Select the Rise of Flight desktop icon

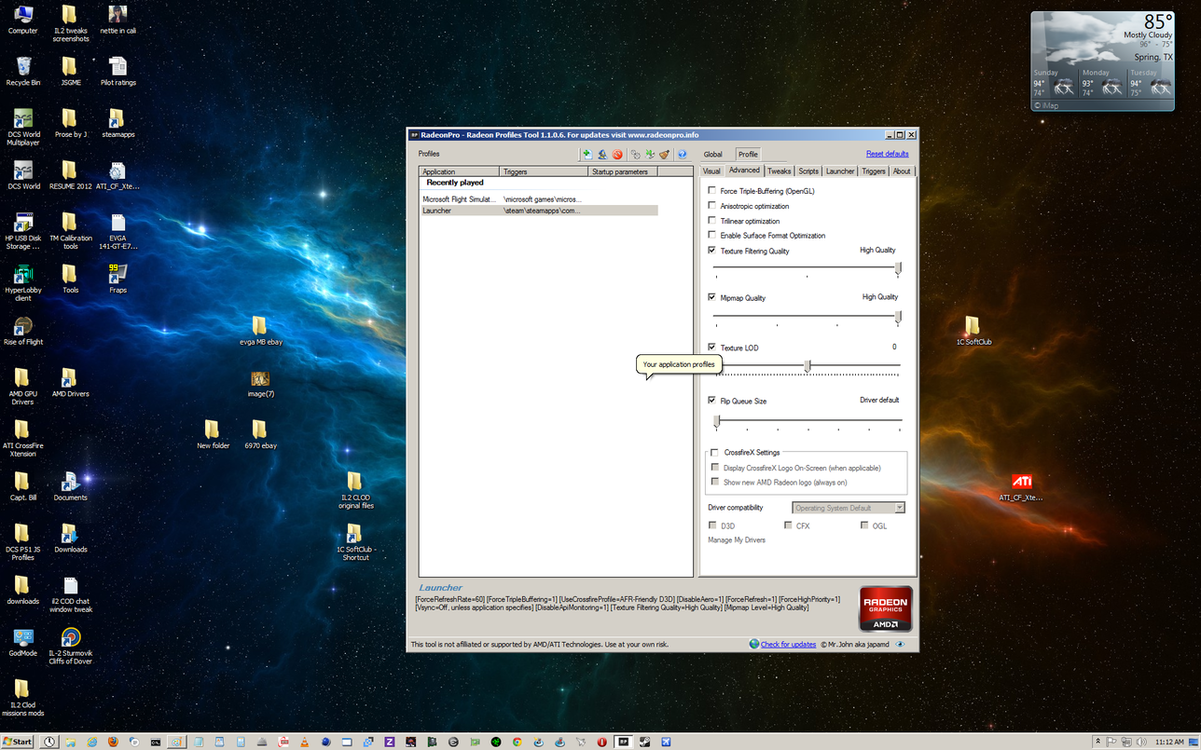click(x=23, y=331)
